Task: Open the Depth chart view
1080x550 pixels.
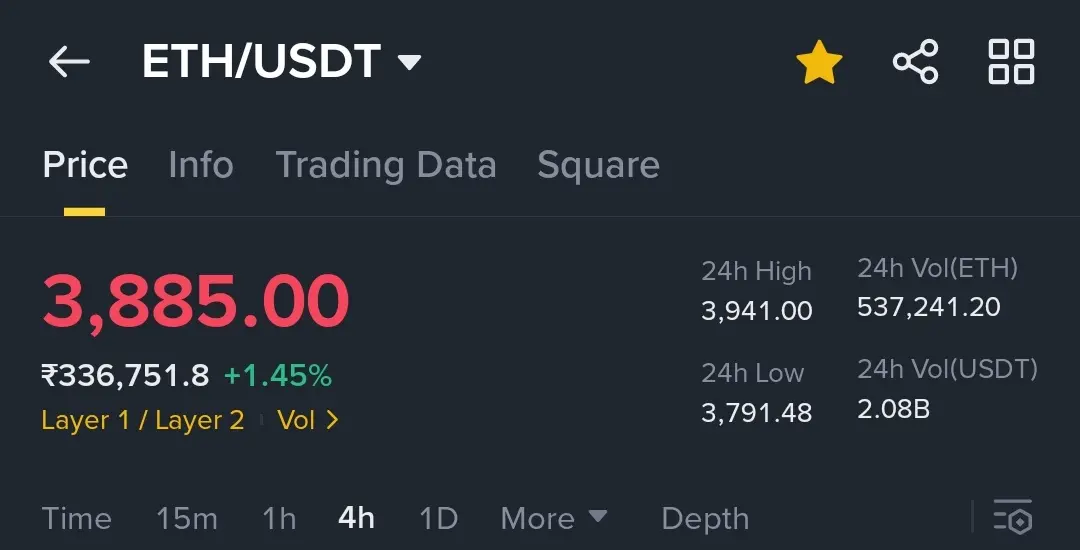Action: pyautogui.click(x=705, y=519)
